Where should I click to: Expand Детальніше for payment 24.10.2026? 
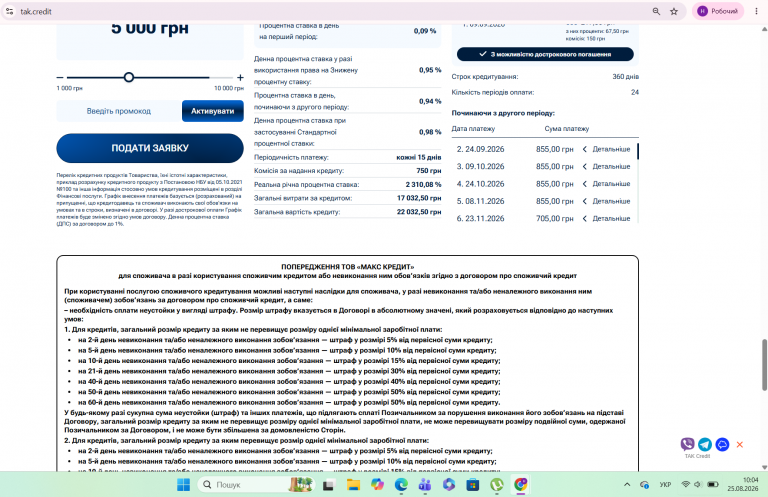(x=606, y=184)
